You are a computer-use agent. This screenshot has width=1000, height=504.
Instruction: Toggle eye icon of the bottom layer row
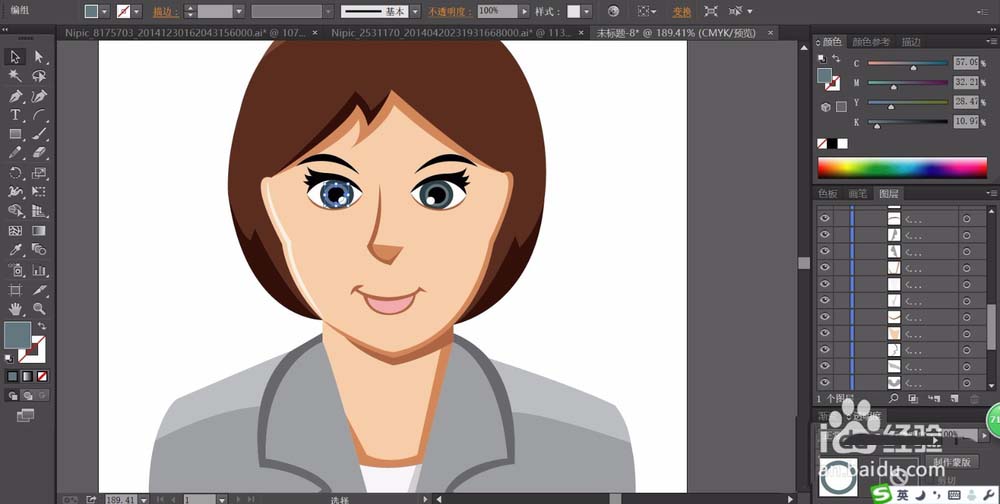[x=825, y=382]
